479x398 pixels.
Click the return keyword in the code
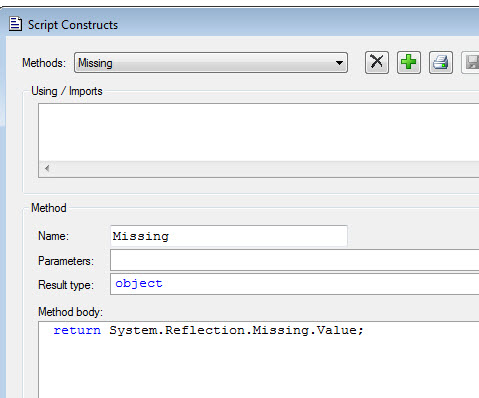(x=77, y=330)
